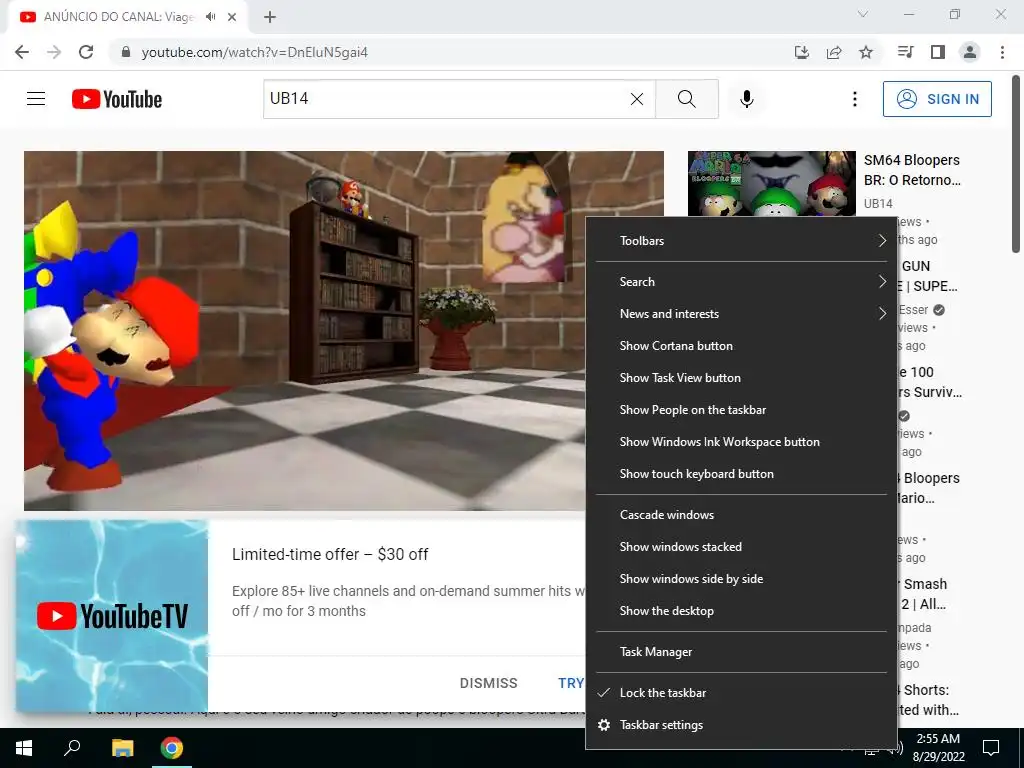Open the tab search chevron in title bar
This screenshot has width=1024, height=768.
point(863,14)
